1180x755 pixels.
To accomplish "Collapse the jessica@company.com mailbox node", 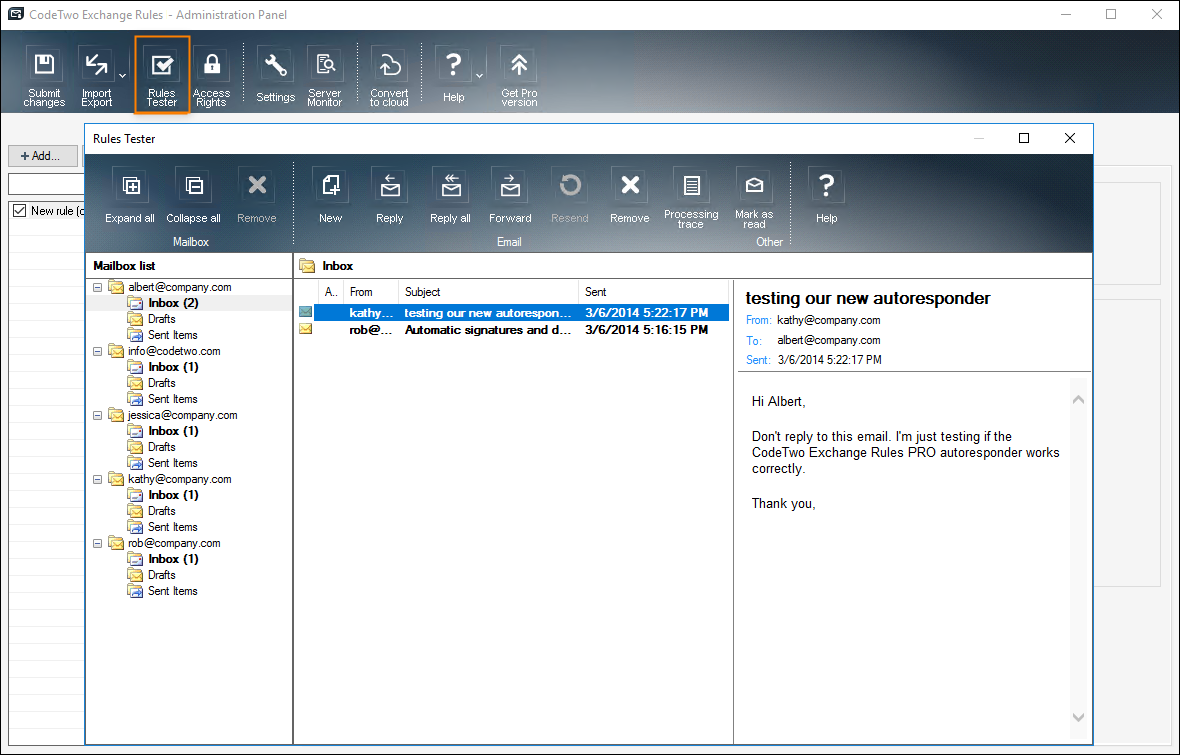I will 97,416.
